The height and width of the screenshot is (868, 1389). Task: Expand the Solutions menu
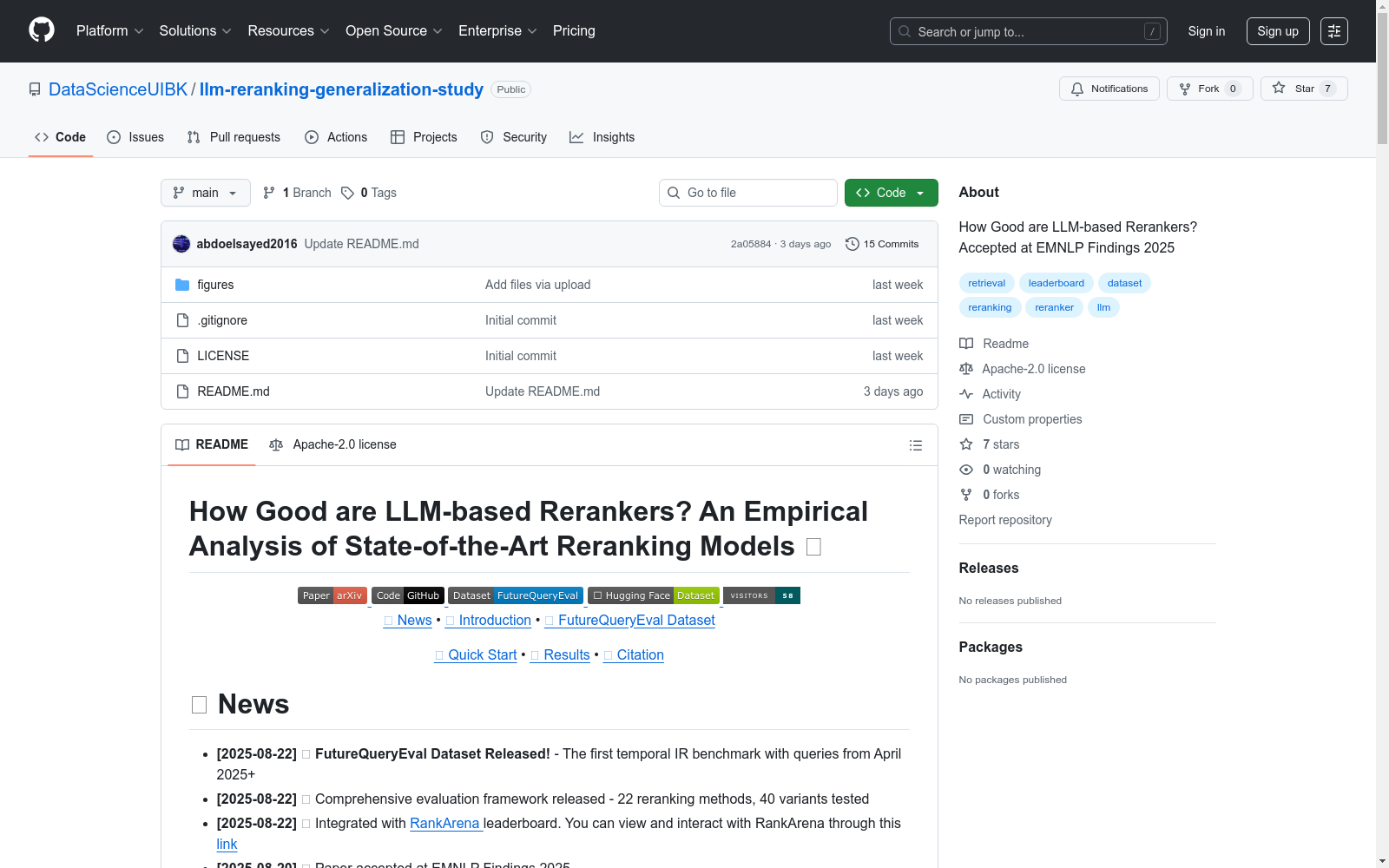[195, 31]
